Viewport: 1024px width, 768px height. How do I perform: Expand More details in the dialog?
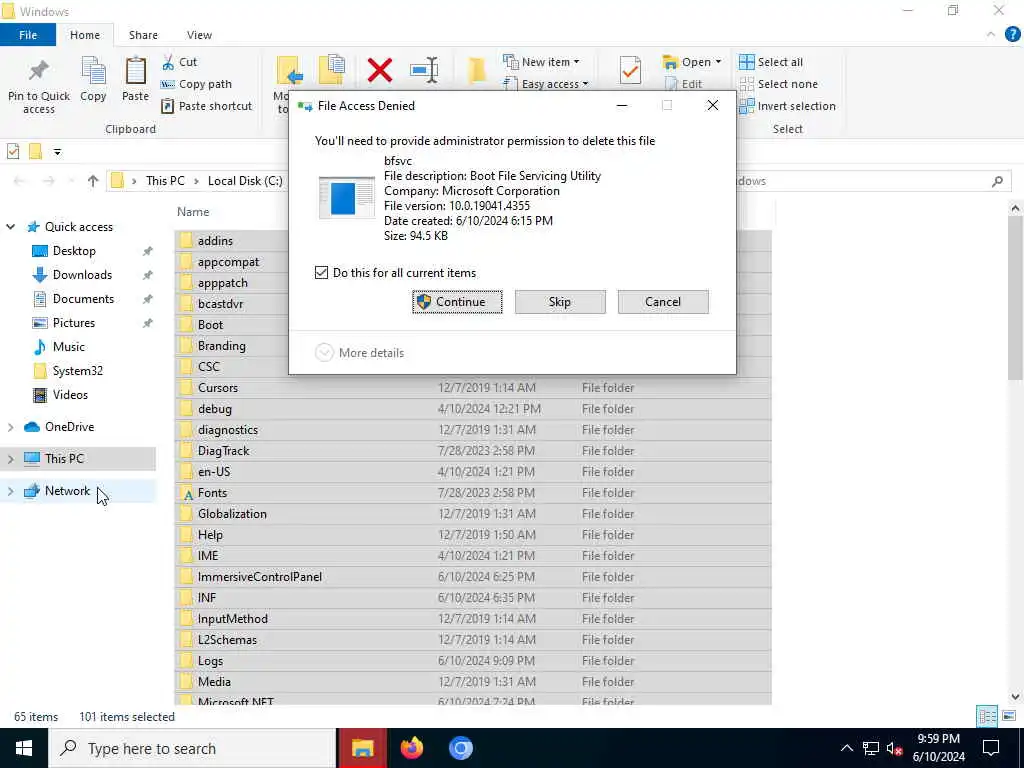(360, 353)
